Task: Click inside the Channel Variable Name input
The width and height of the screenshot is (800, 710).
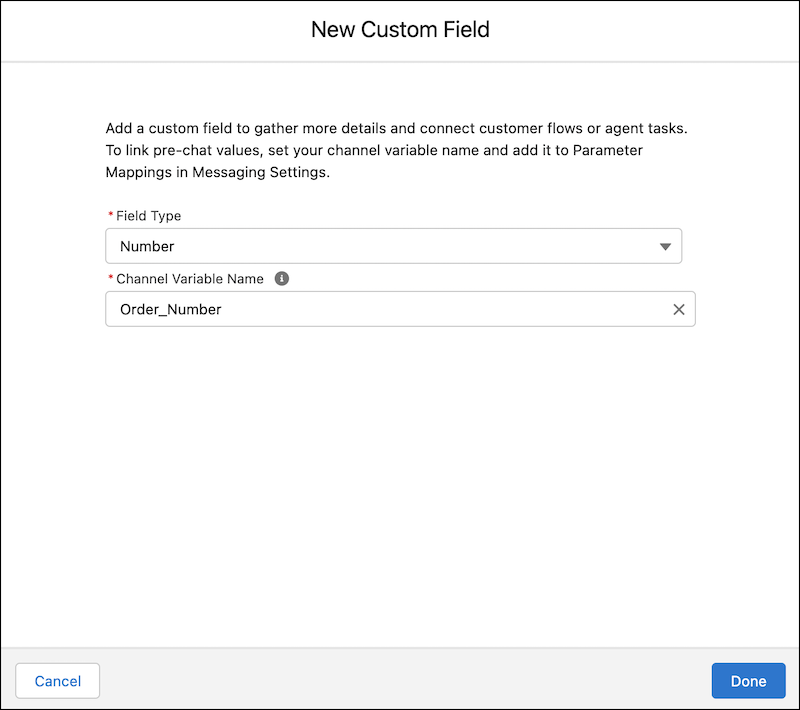Action: tap(350, 309)
